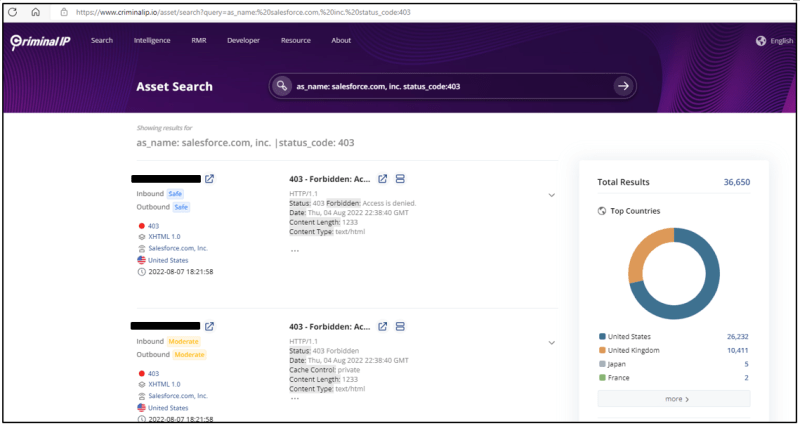Open the Developer menu
The width and height of the screenshot is (800, 426).
click(x=243, y=40)
